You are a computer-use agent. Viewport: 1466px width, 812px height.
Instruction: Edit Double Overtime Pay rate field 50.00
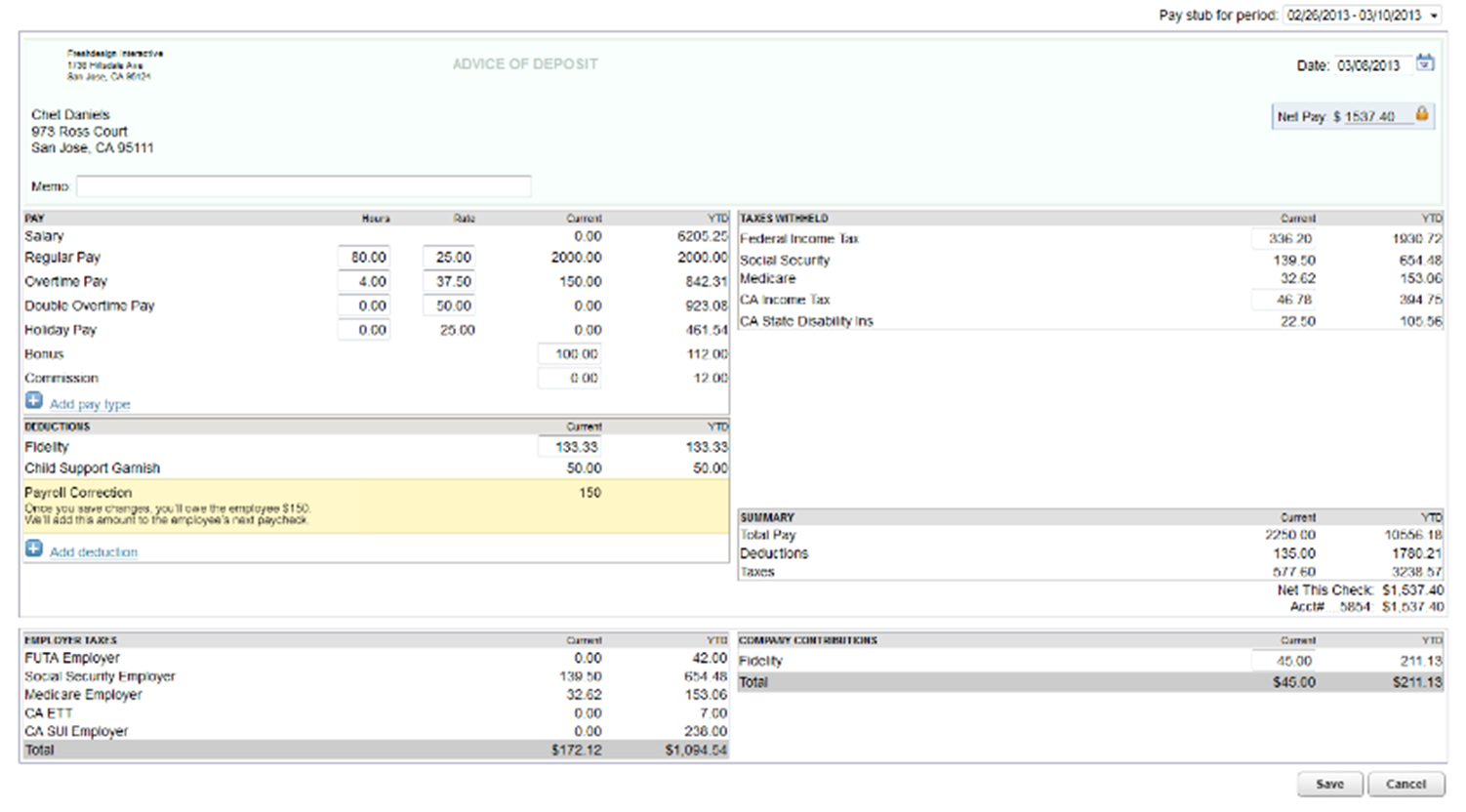coord(449,305)
